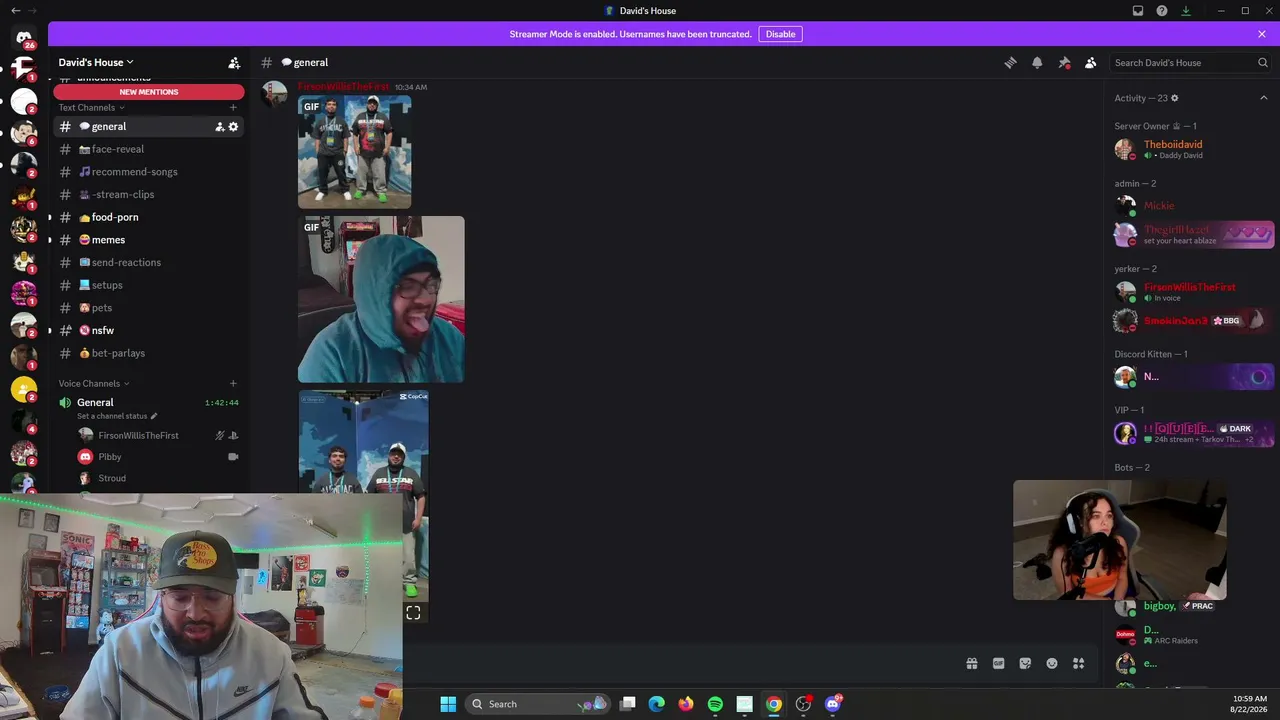This screenshot has width=1280, height=720.
Task: Click the Windows taskbar search box
Action: [x=539, y=704]
